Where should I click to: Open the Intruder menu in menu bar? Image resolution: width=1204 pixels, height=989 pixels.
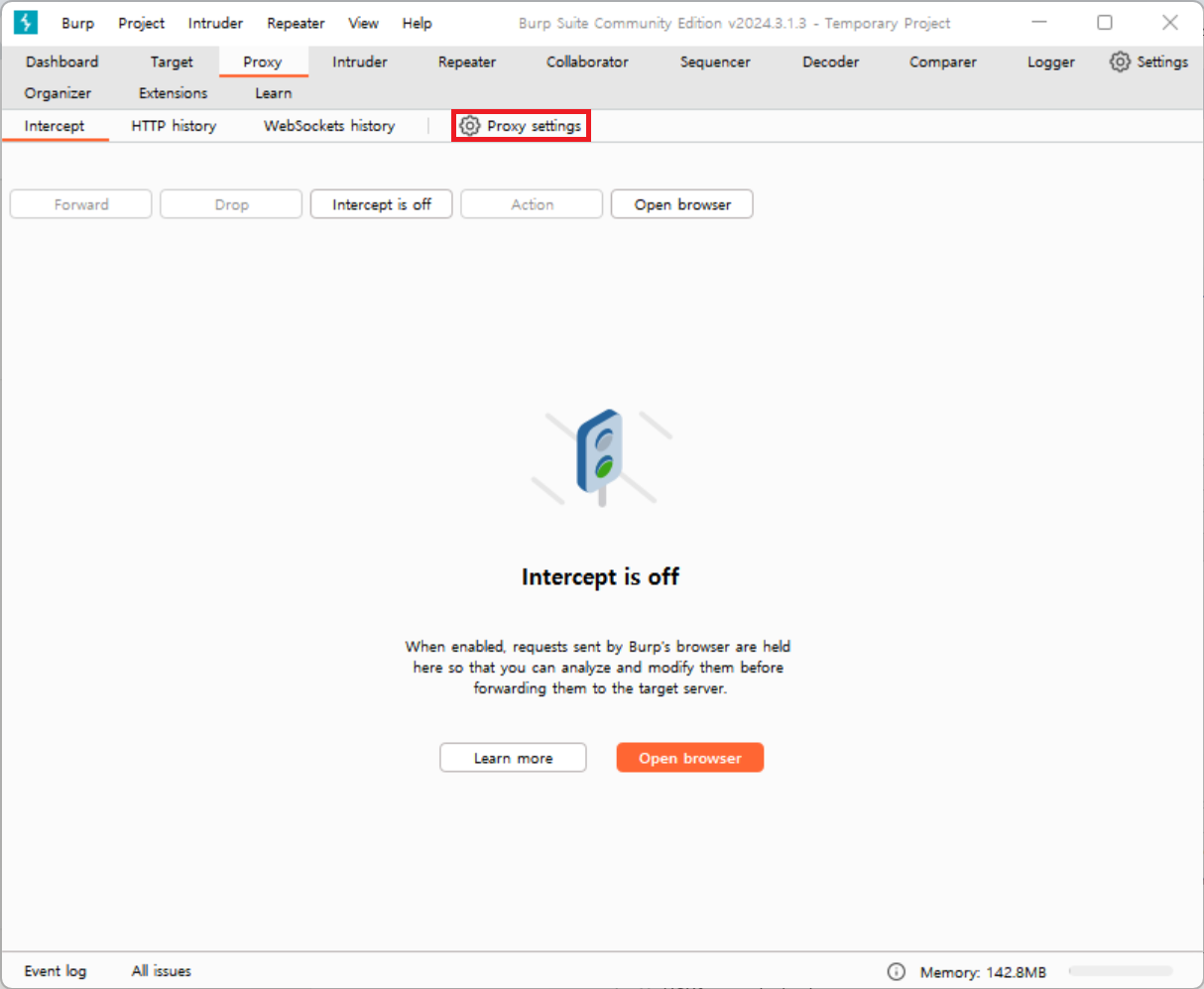(x=215, y=23)
